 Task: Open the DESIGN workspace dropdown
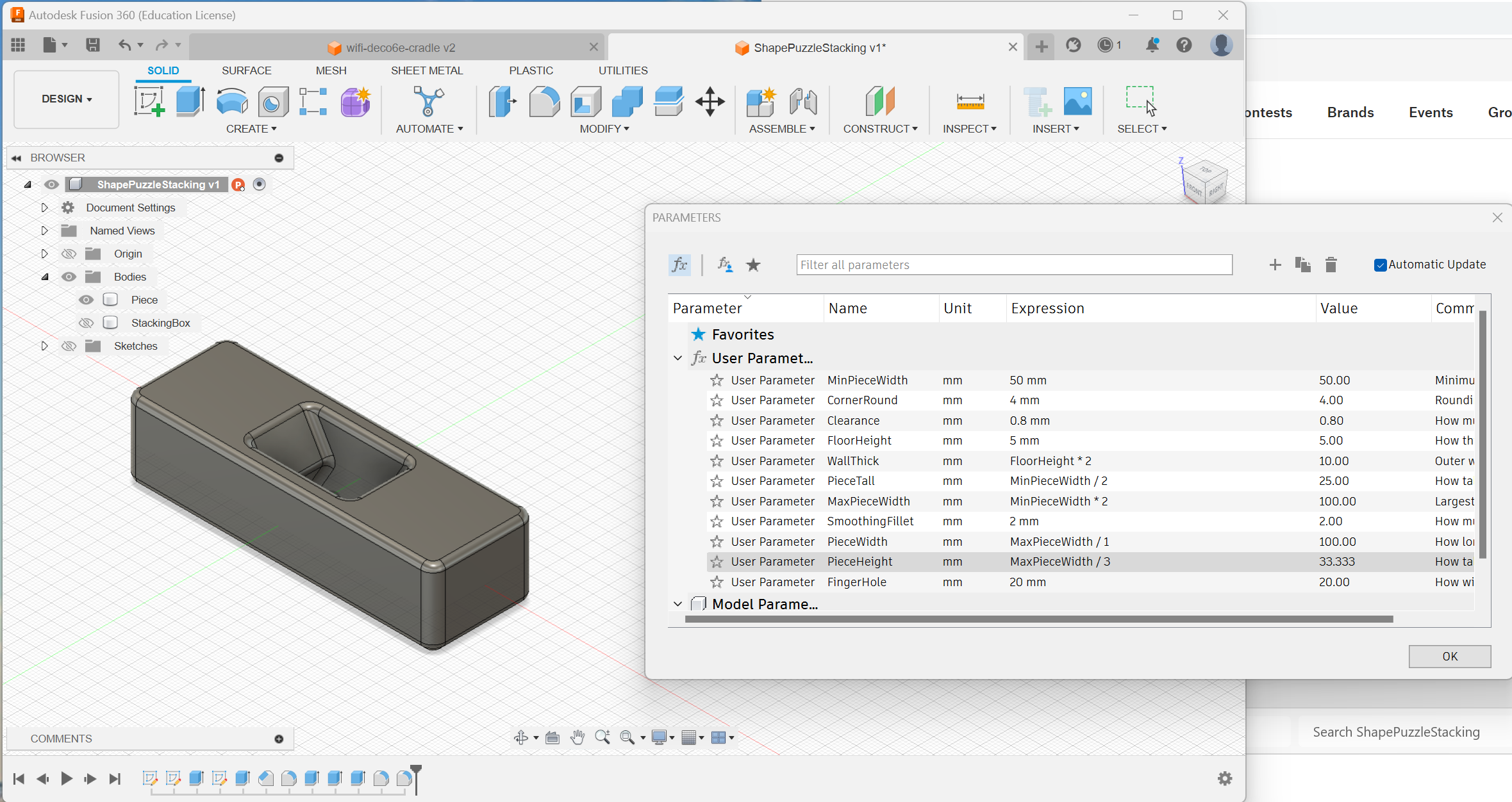(67, 99)
